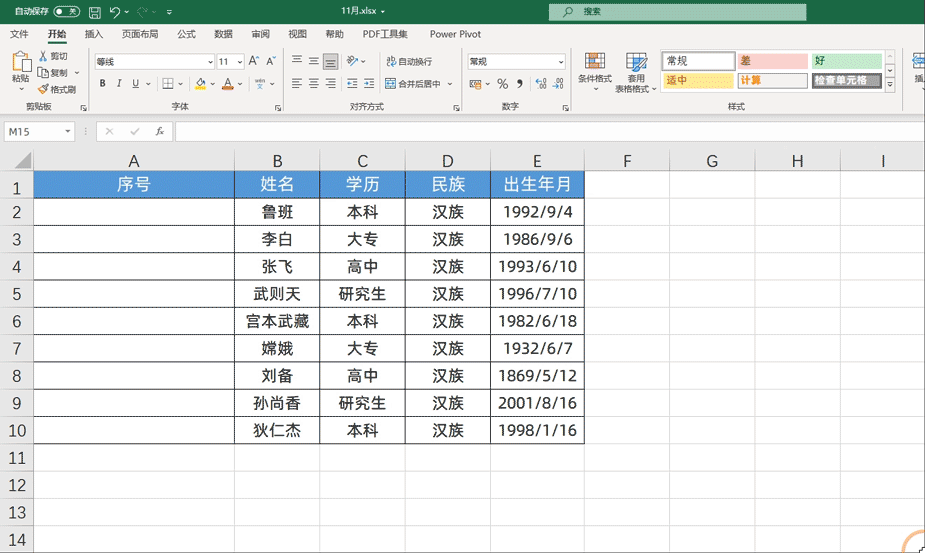925x553 pixels.
Task: Click the align left icon
Action: [x=297, y=84]
